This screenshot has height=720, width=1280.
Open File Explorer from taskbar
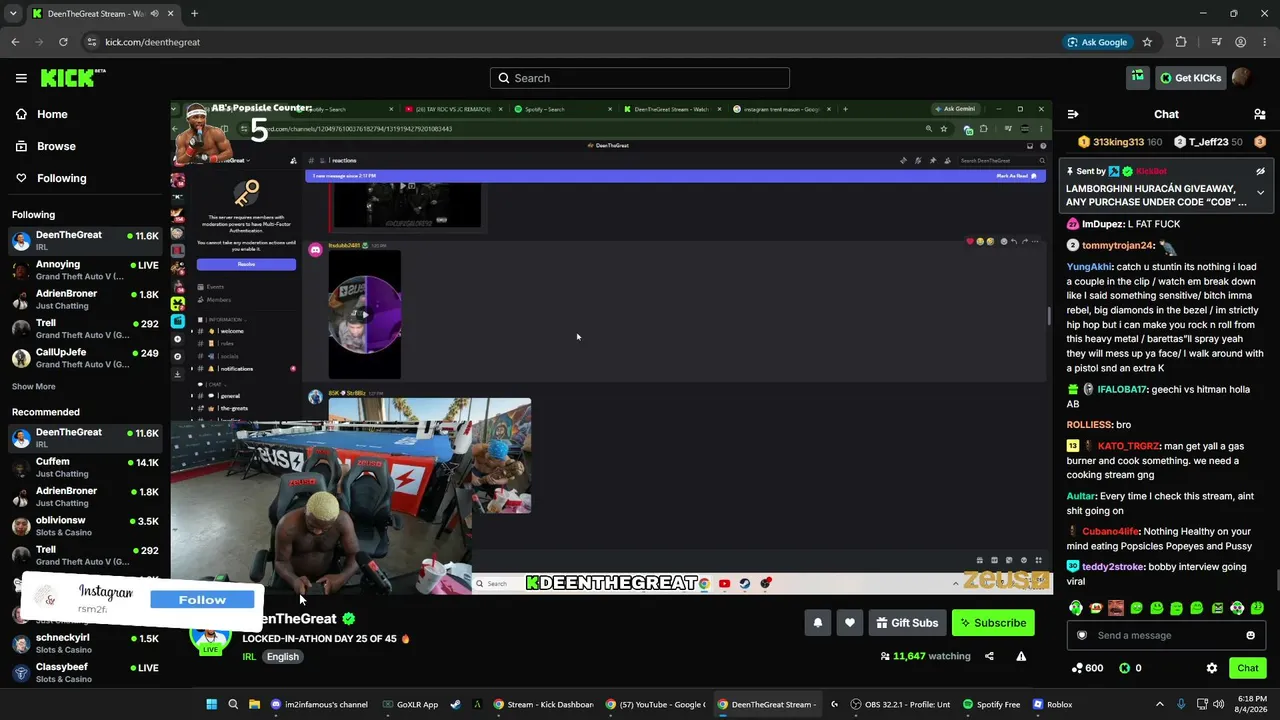[254, 704]
